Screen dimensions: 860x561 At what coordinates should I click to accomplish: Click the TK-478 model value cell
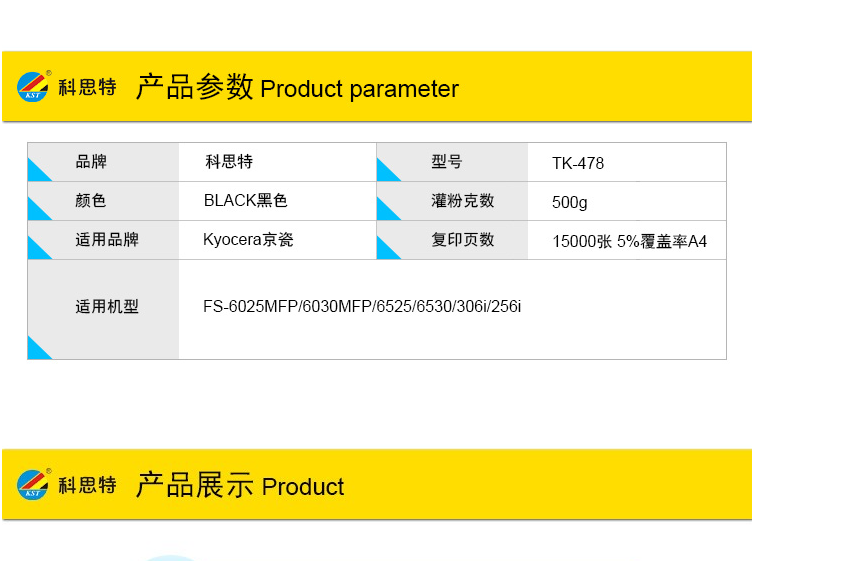coord(627,163)
